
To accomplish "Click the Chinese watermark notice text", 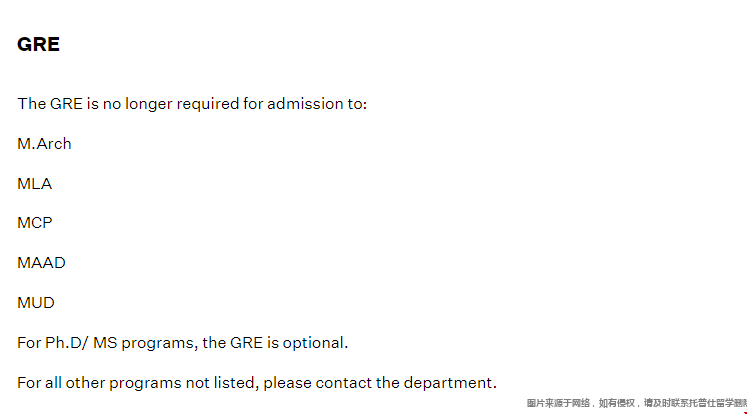I will 636,404.
